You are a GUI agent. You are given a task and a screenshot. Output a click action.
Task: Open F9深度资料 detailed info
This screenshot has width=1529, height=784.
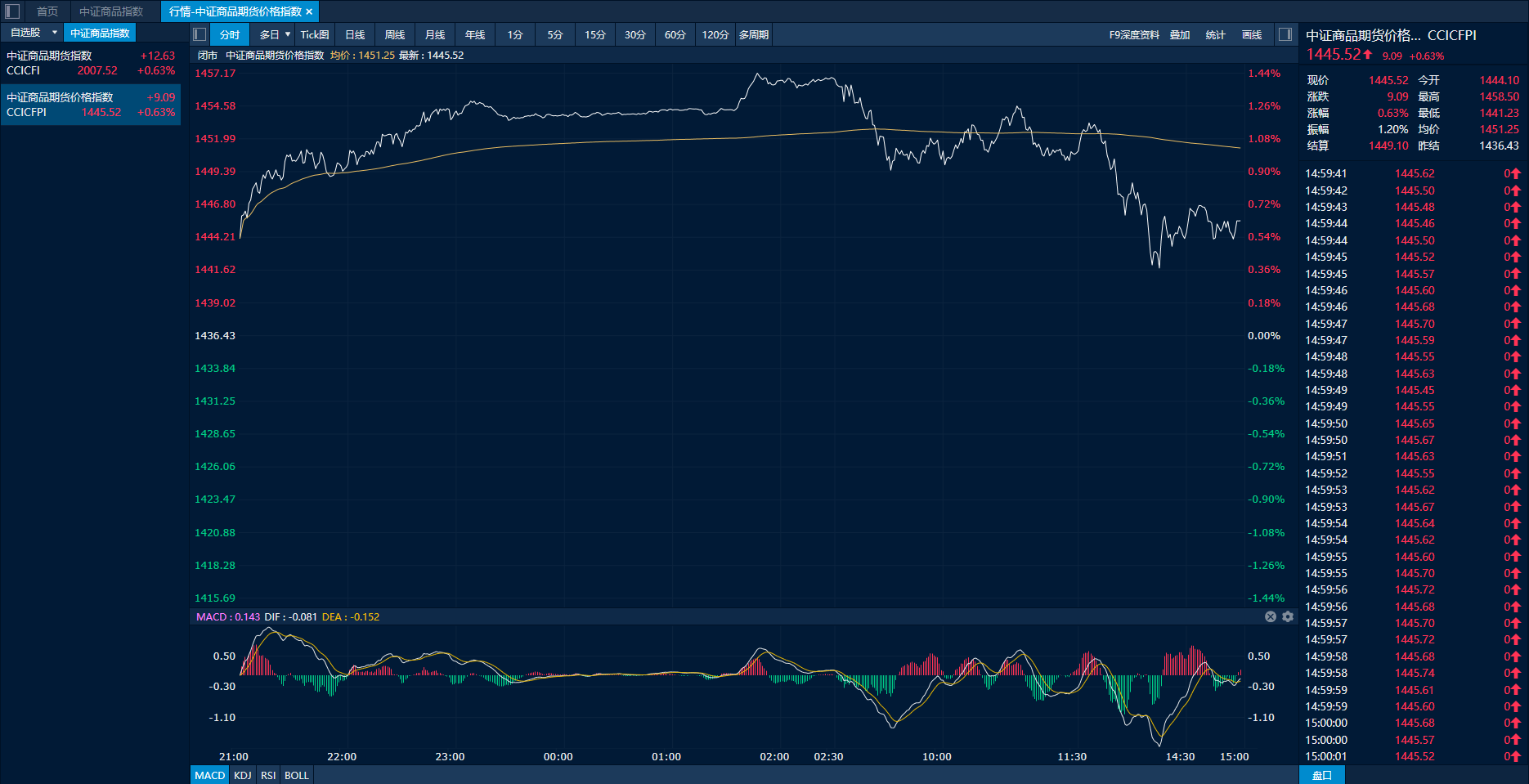tap(1134, 34)
